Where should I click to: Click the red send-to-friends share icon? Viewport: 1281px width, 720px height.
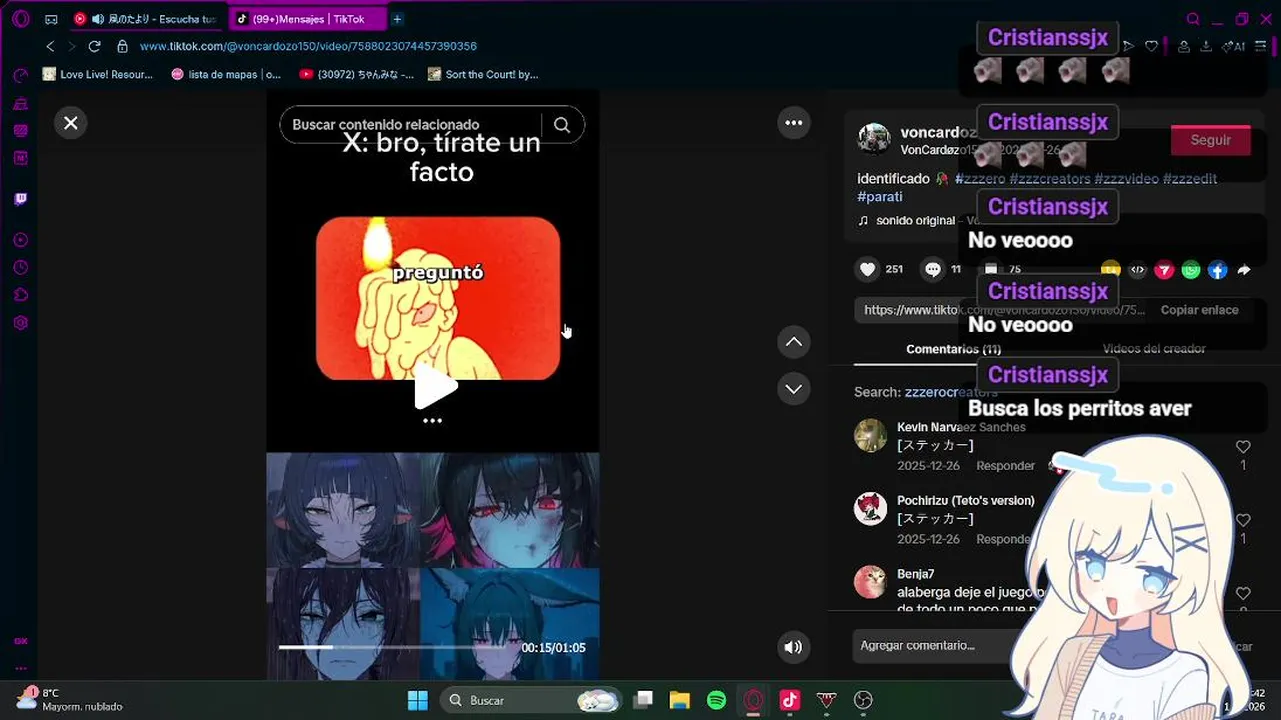pyautogui.click(x=1164, y=270)
